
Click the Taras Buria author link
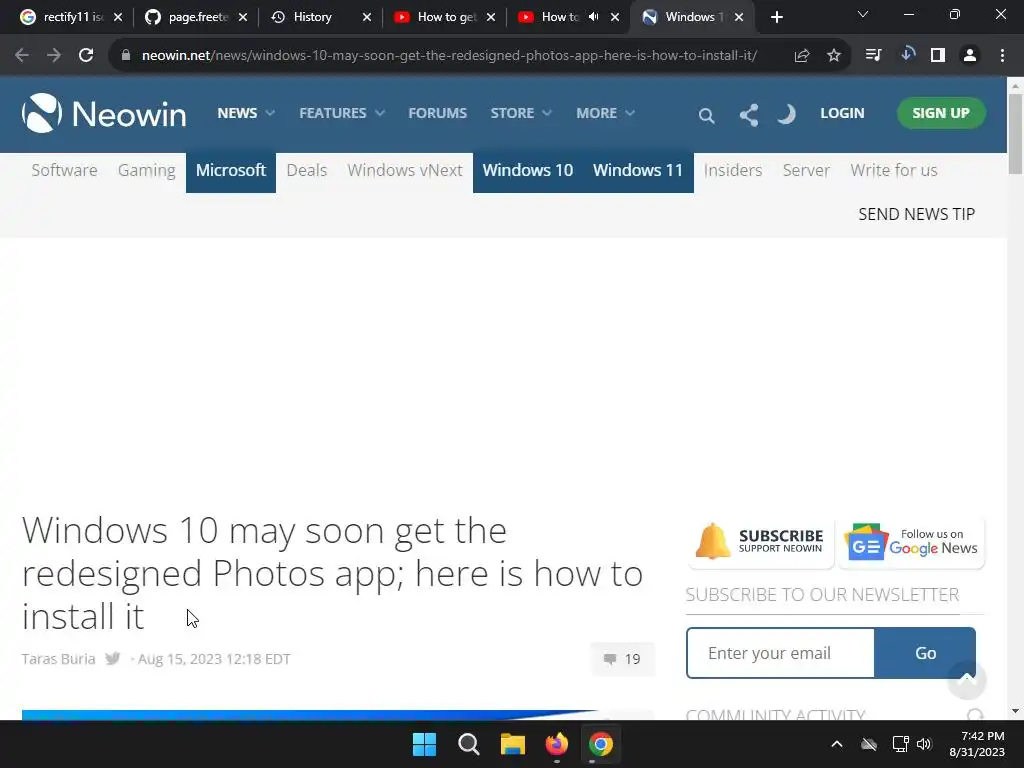pos(58,659)
